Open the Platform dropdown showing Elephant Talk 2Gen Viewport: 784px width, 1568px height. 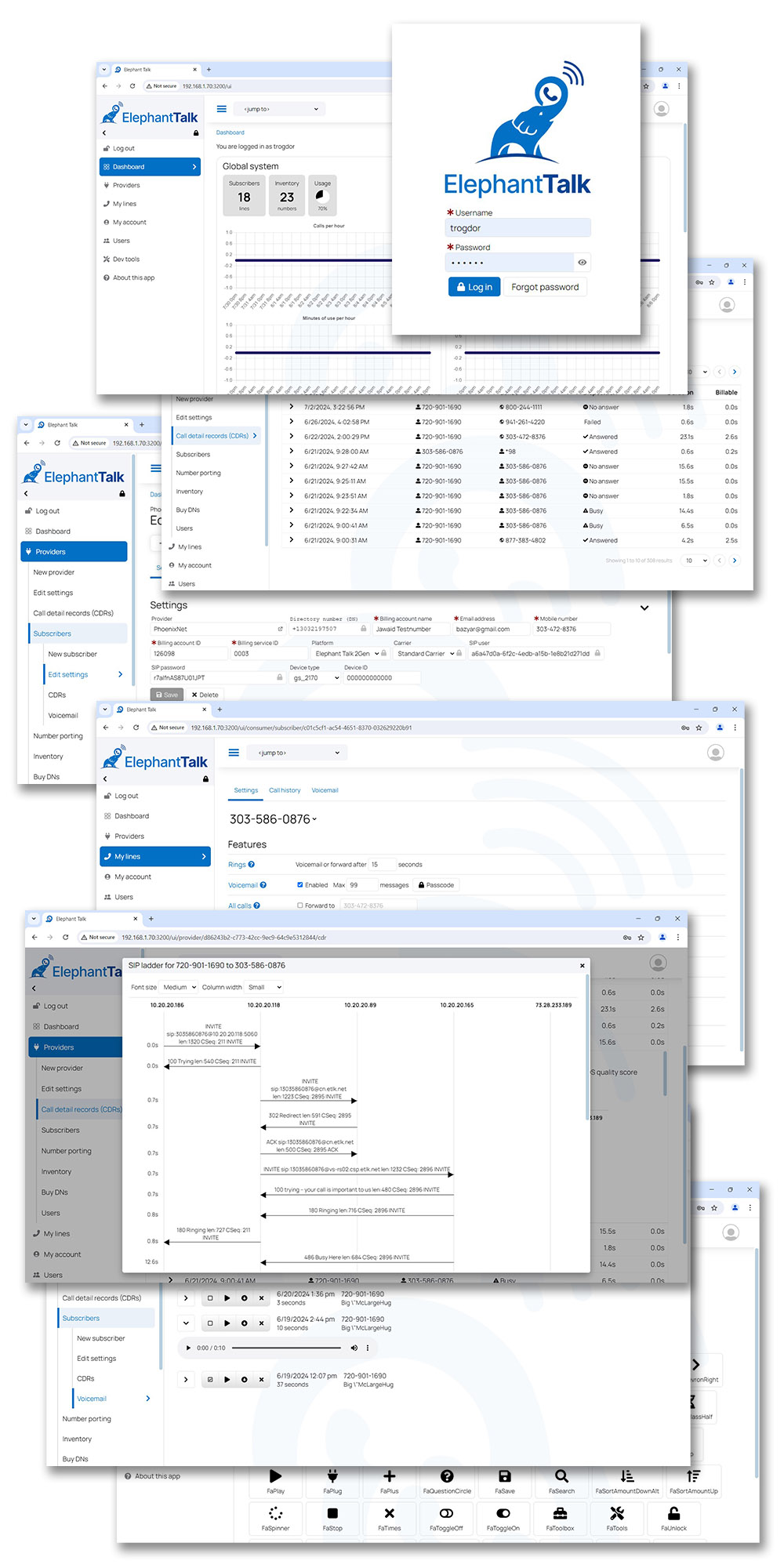pyautogui.click(x=346, y=654)
